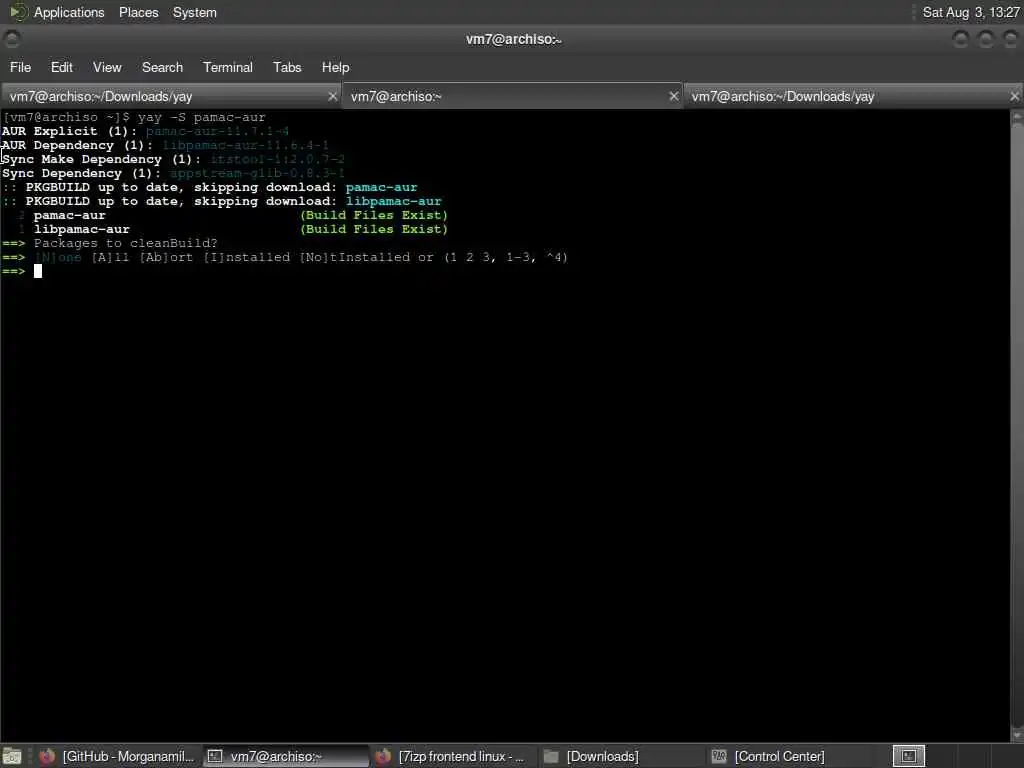Click the clock showing Sat Aug 3, 13:27

[970, 12]
